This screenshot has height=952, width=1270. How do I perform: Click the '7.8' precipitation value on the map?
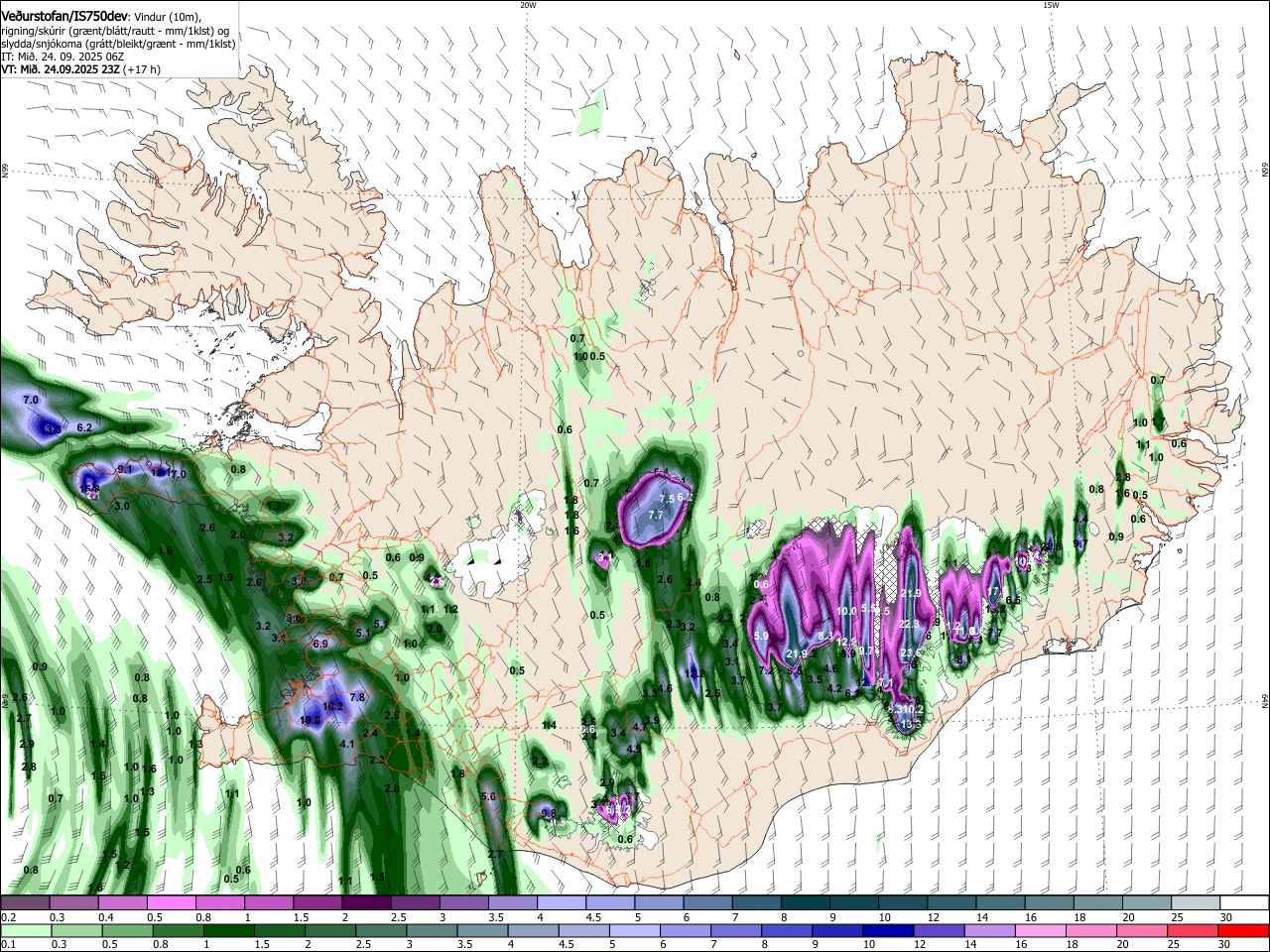358,698
